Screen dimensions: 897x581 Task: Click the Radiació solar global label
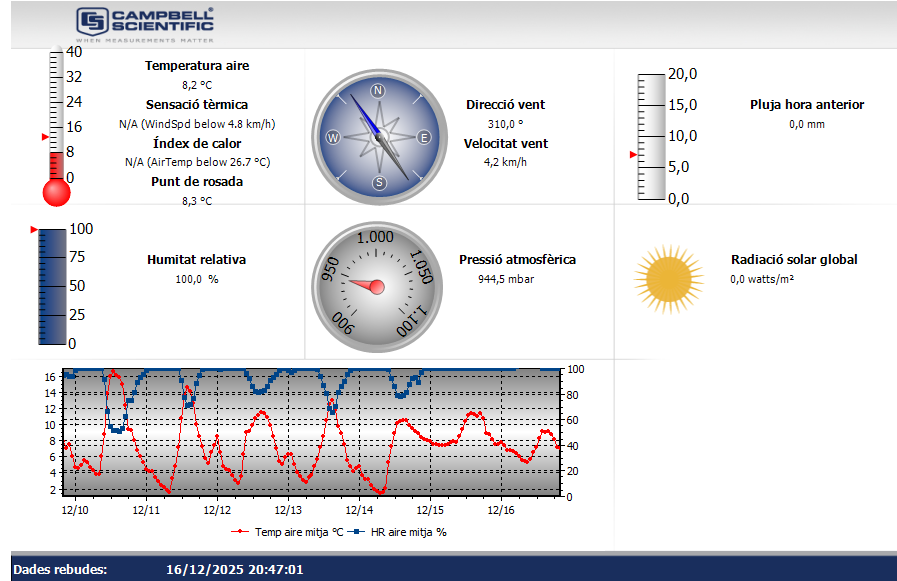tap(793, 260)
